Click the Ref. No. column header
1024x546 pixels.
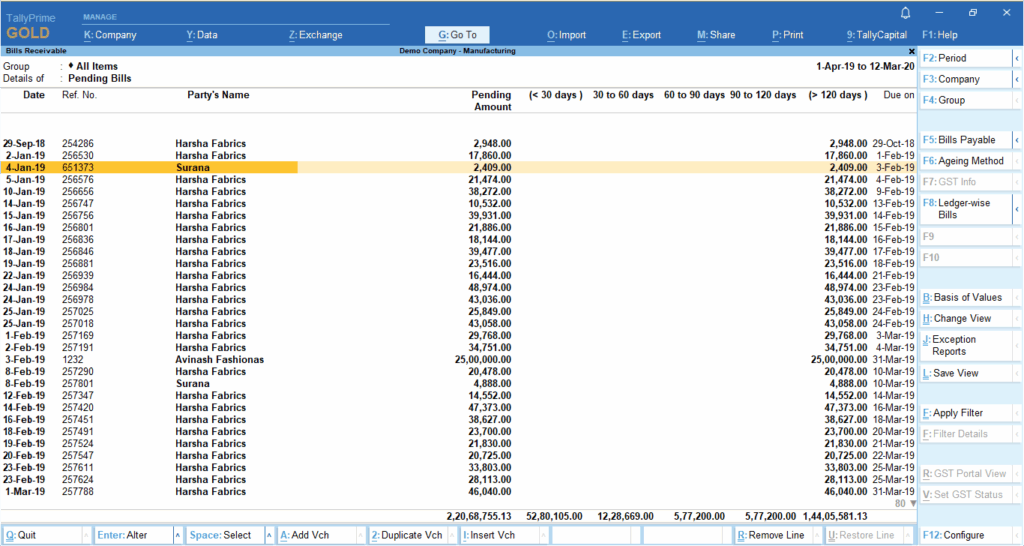[x=79, y=95]
